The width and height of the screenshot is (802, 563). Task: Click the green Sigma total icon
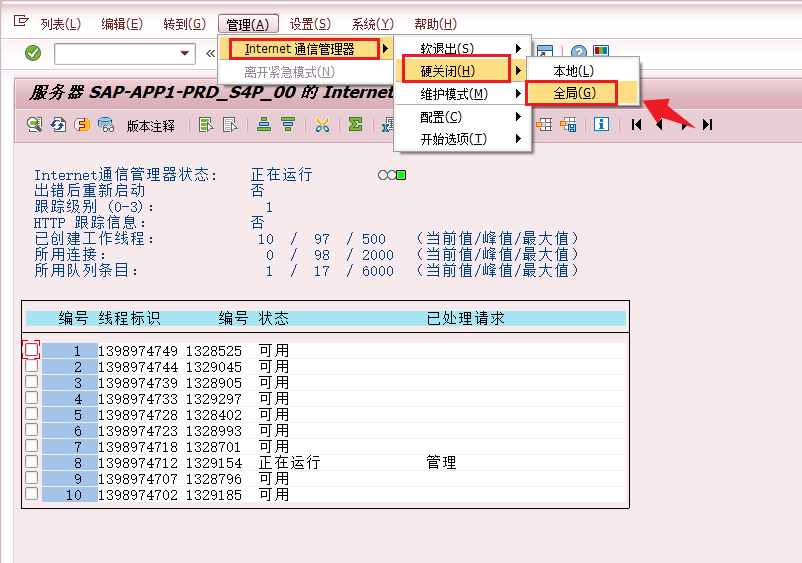pyautogui.click(x=355, y=124)
